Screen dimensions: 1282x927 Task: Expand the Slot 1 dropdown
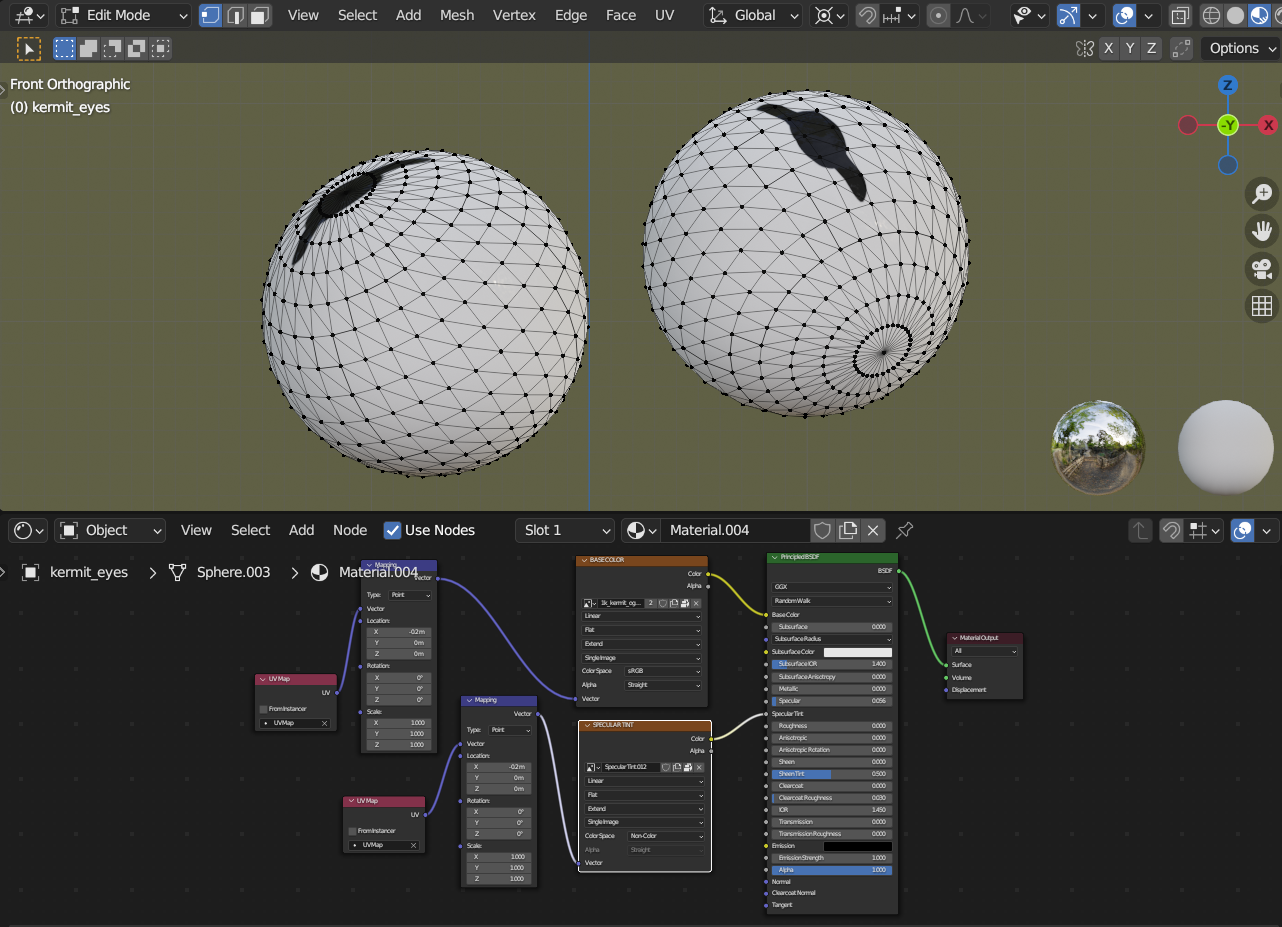[565, 530]
